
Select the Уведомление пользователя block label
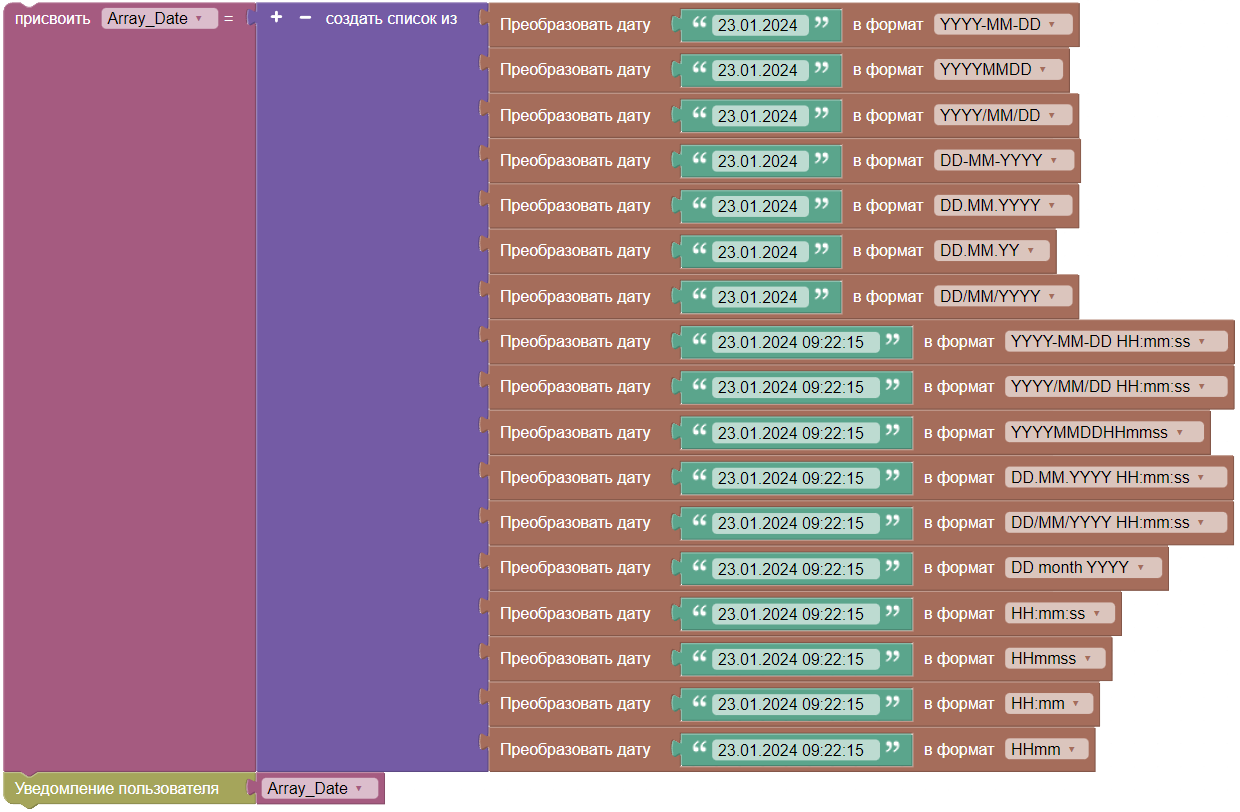pos(117,789)
